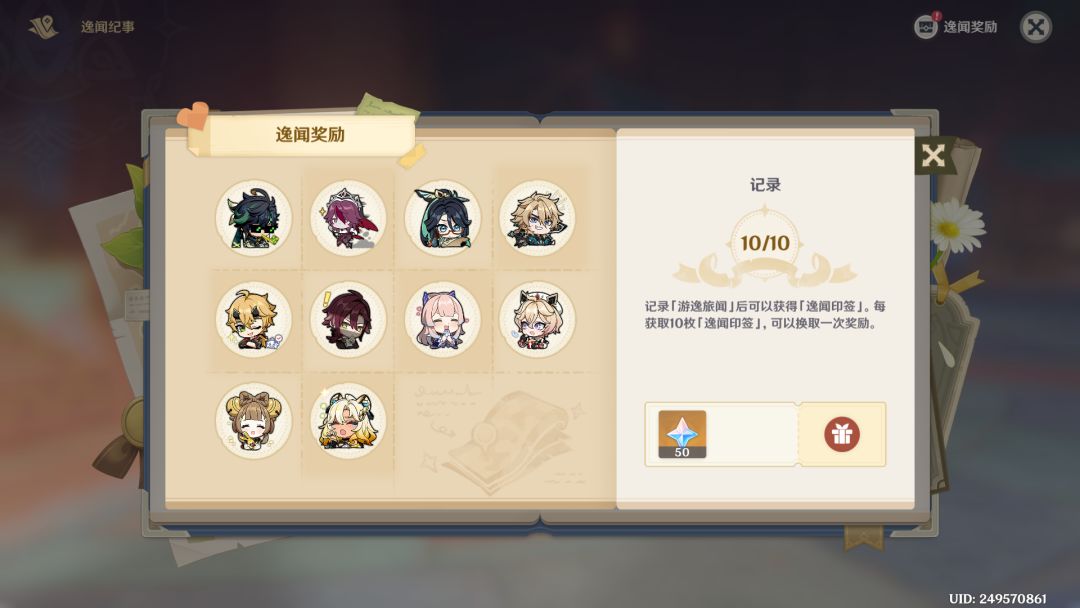Select the crimson-haired tiara character stamp

tap(348, 218)
